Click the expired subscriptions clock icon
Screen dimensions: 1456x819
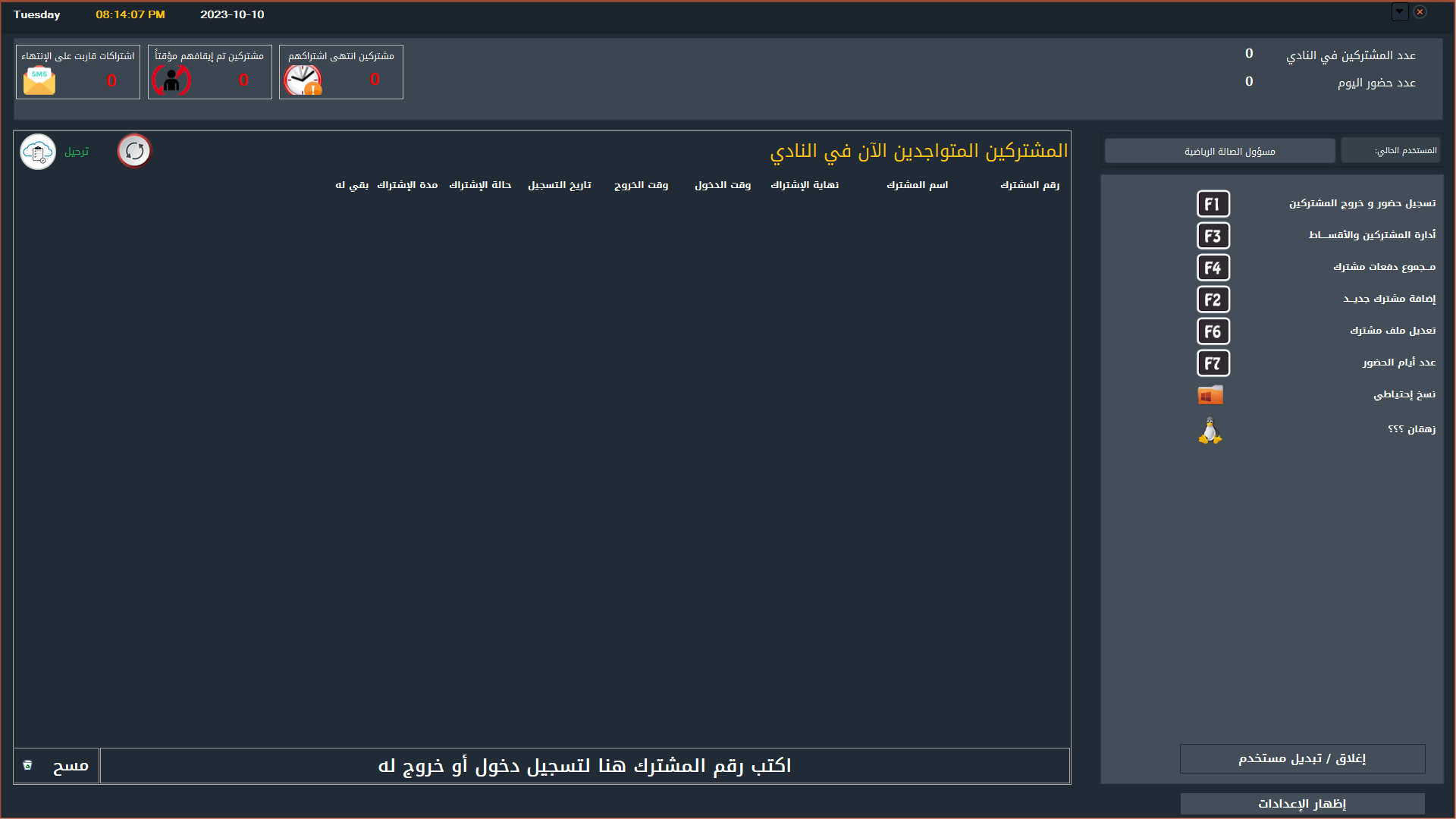click(303, 80)
